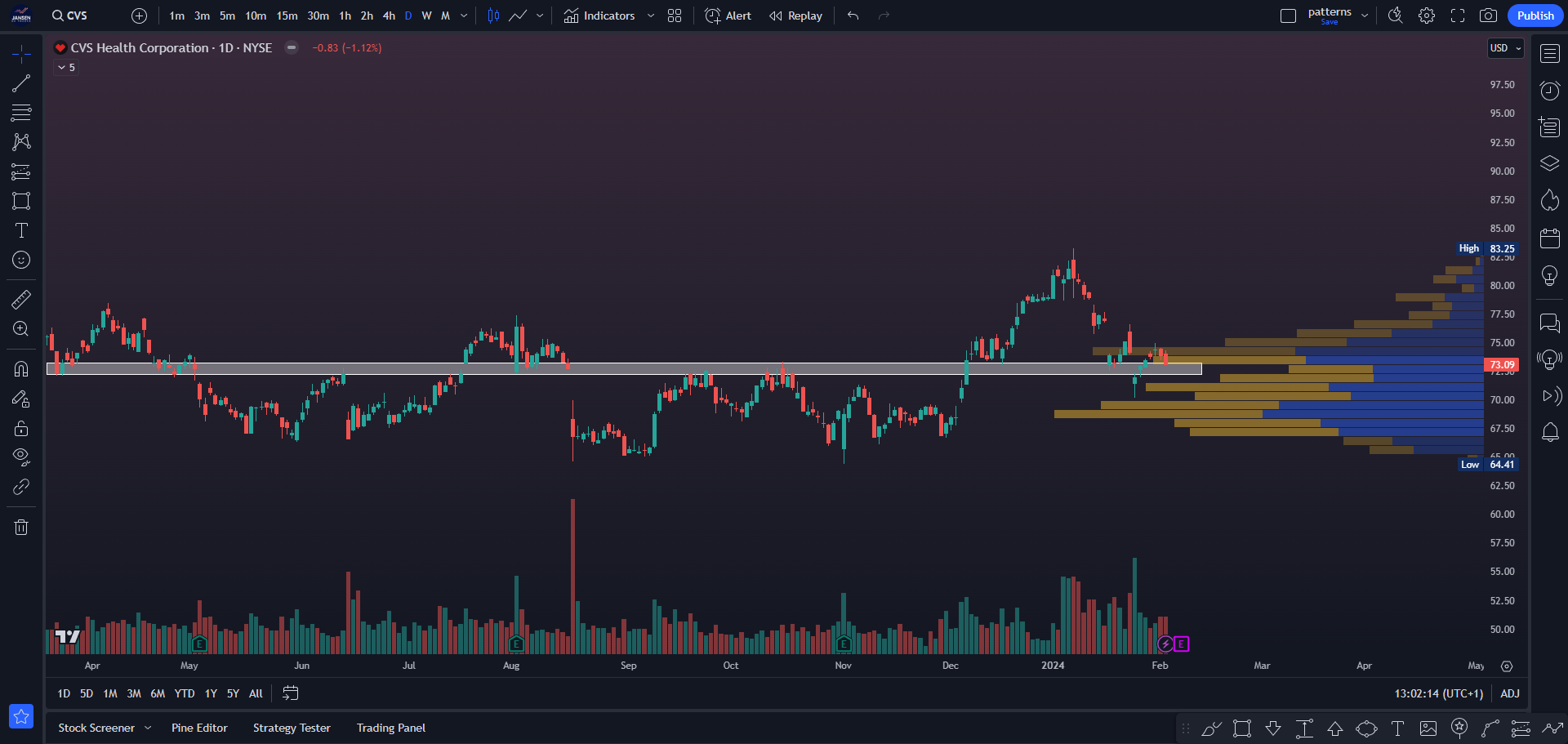Open the USD currency dropdown
The height and width of the screenshot is (744, 1568).
[1506, 48]
